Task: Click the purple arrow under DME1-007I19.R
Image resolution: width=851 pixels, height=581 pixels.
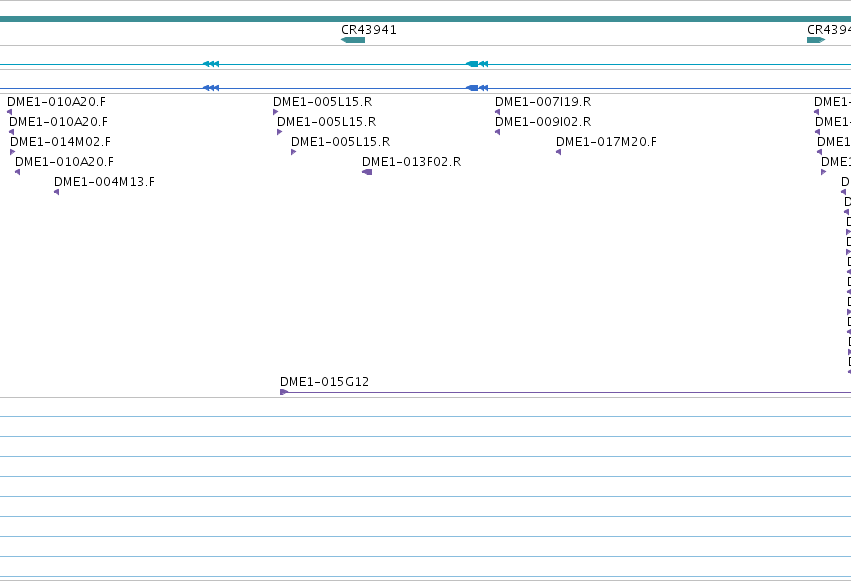Action: tap(497, 112)
